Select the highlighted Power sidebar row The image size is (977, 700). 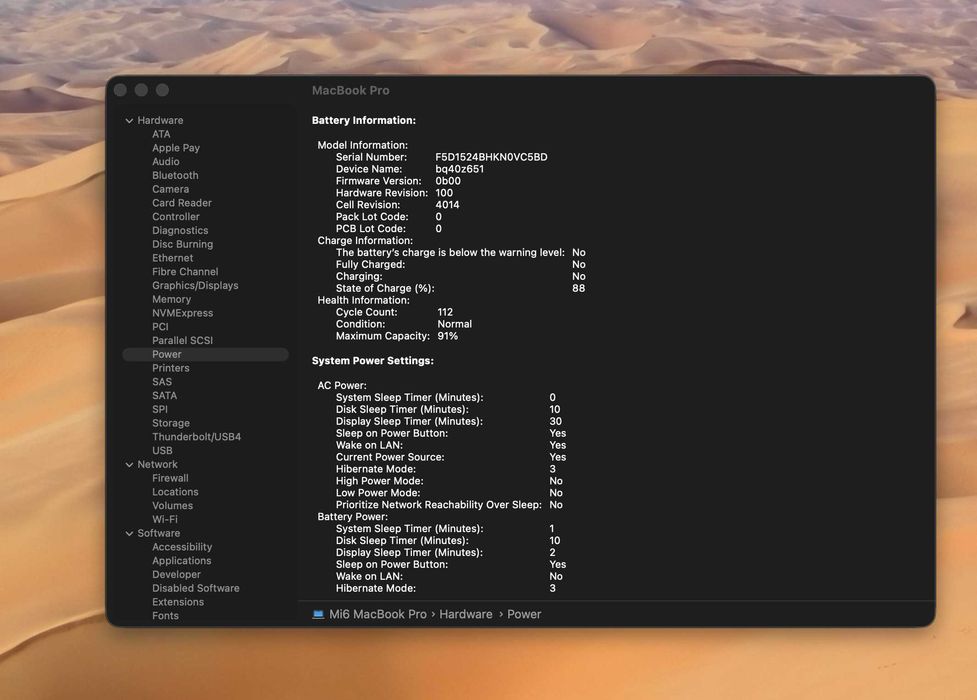pyautogui.click(x=206, y=354)
